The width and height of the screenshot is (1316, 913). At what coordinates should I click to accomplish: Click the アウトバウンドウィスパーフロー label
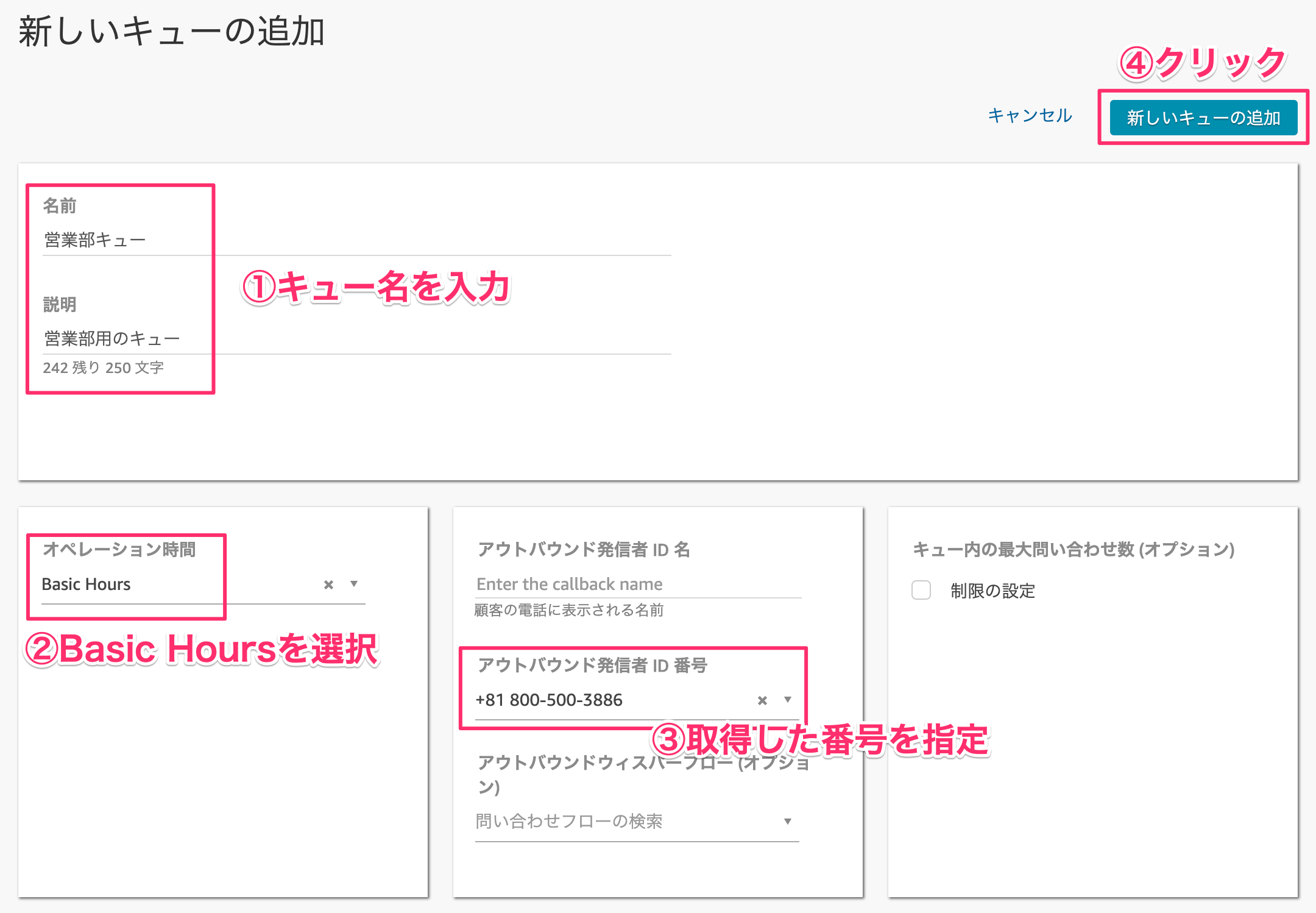point(643,774)
